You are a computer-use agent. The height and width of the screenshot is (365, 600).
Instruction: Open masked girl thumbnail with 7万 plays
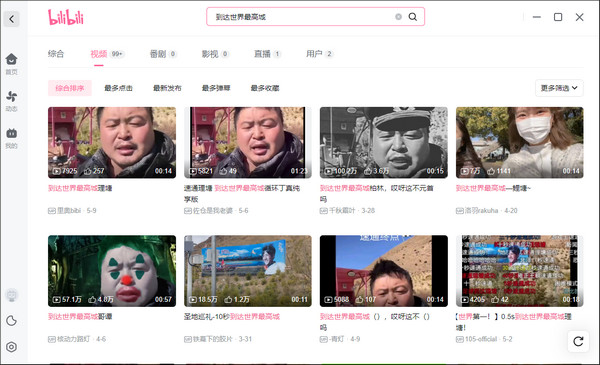(519, 142)
